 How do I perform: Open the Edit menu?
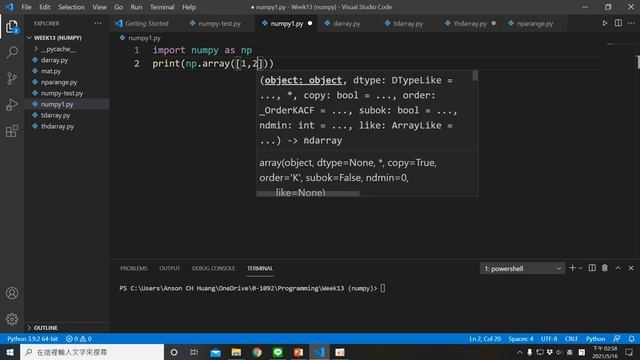coord(45,7)
